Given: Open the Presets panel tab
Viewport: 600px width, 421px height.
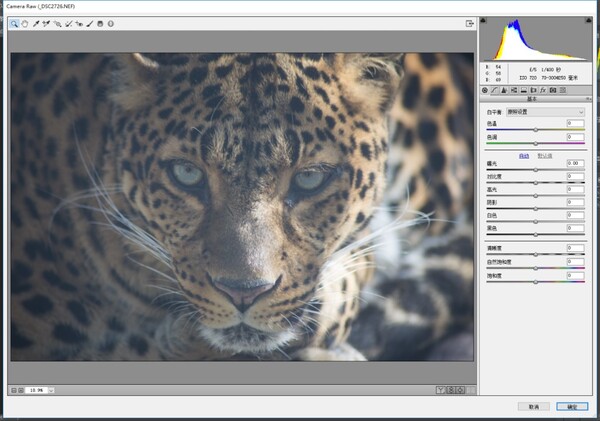Looking at the screenshot, I should [562, 90].
